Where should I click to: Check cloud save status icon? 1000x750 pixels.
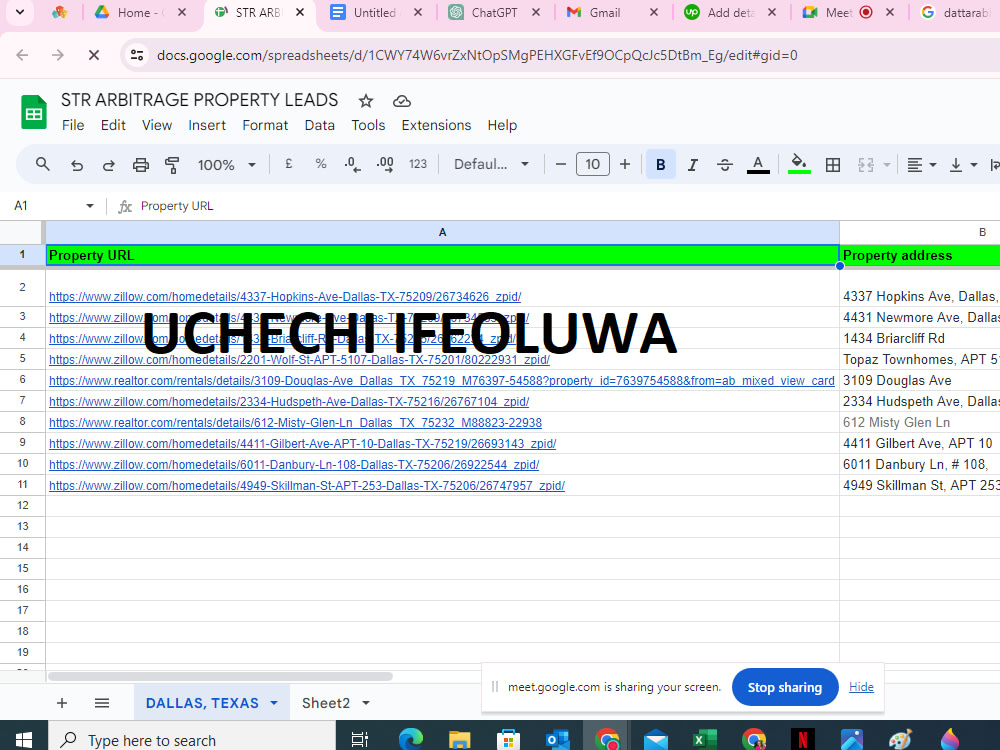point(401,101)
